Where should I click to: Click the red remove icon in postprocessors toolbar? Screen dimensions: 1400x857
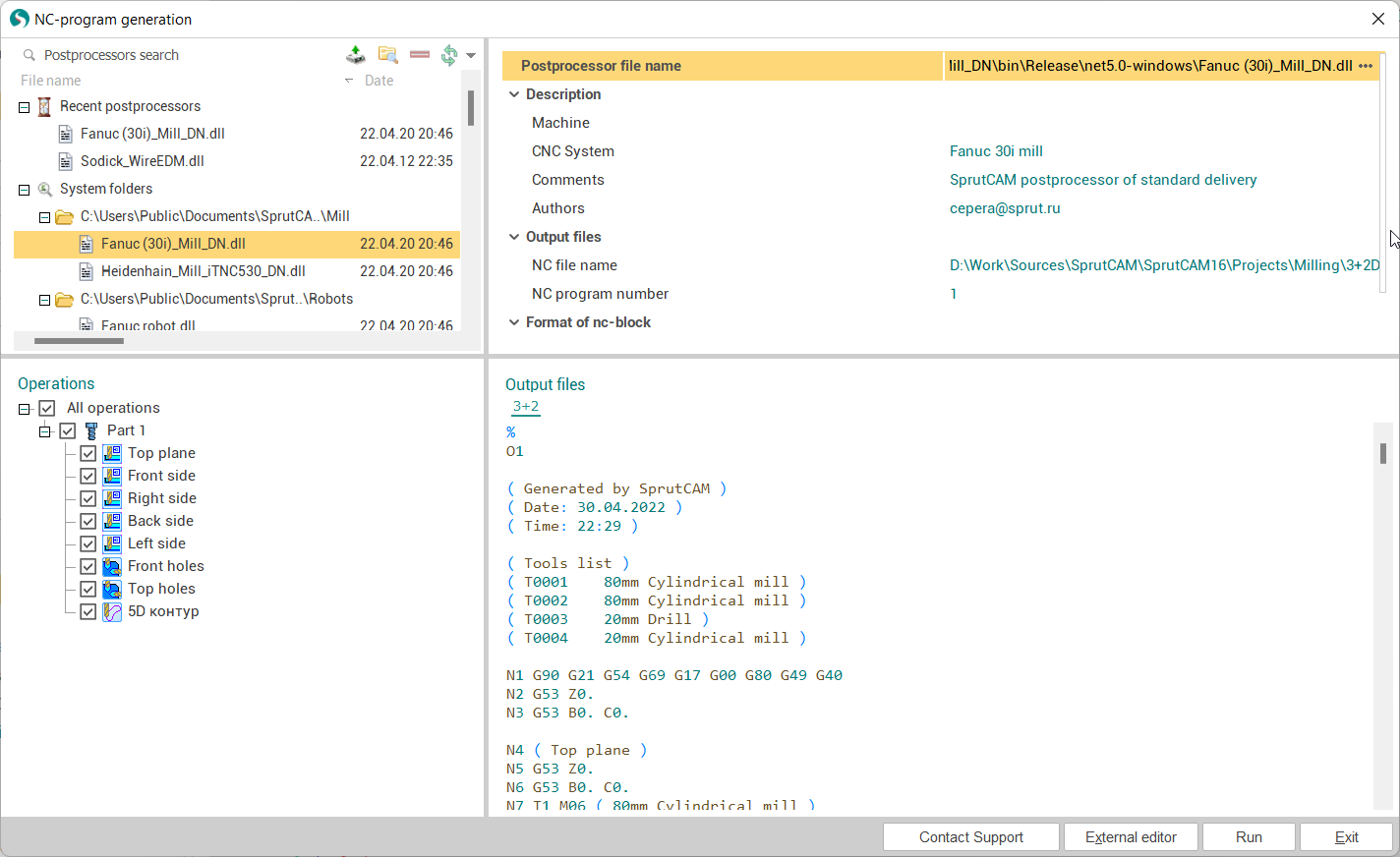(420, 55)
